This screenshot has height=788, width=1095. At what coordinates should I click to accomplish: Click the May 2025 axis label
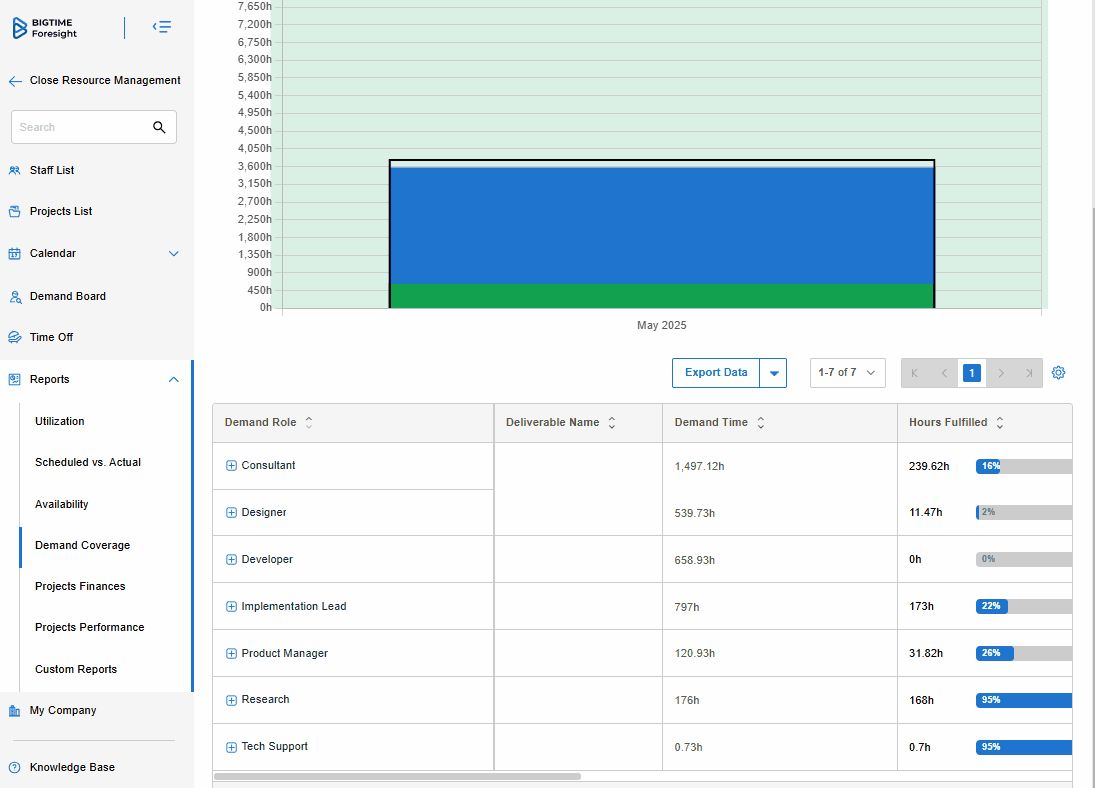[x=661, y=326]
